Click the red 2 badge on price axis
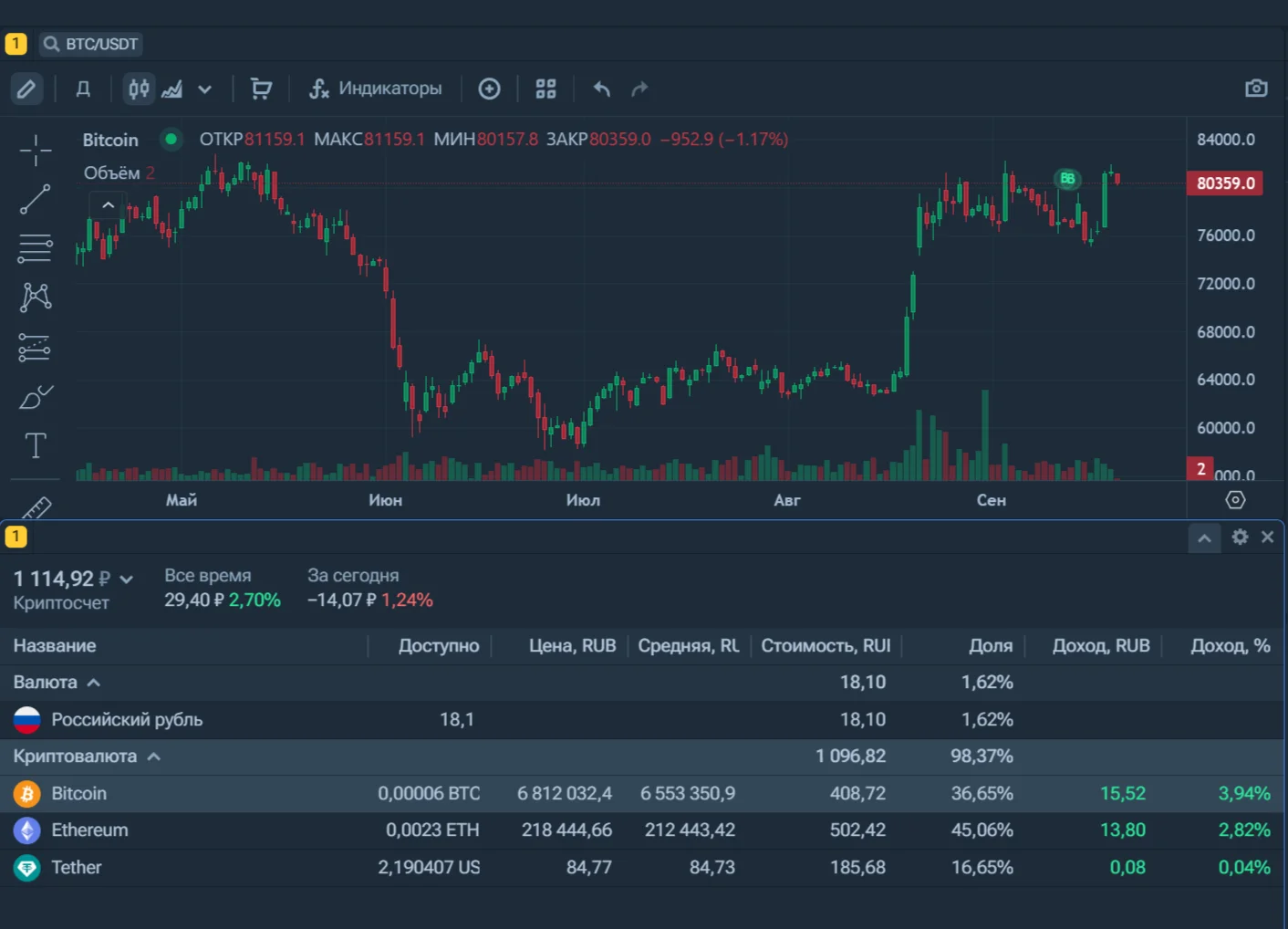Screen dimensions: 1288x929 click(x=1200, y=469)
